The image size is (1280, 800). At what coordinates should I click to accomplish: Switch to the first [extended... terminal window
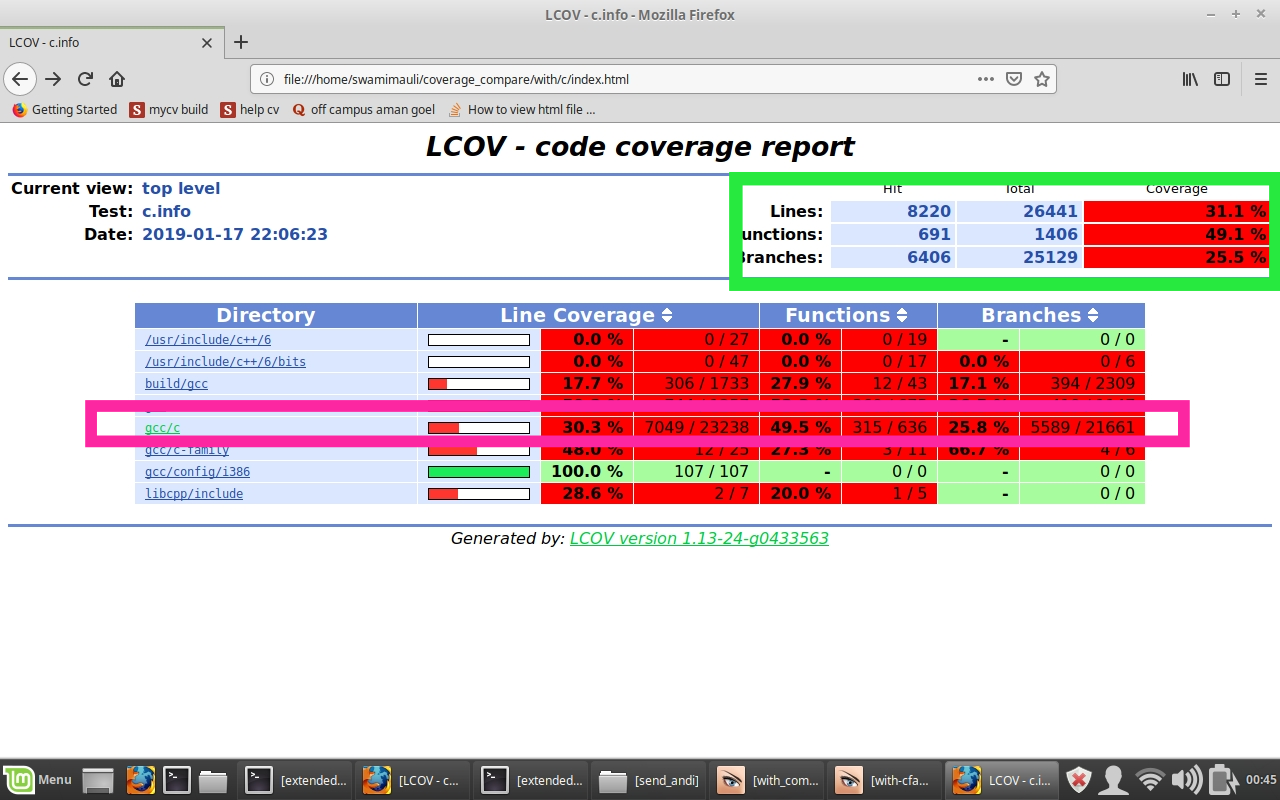pos(295,780)
